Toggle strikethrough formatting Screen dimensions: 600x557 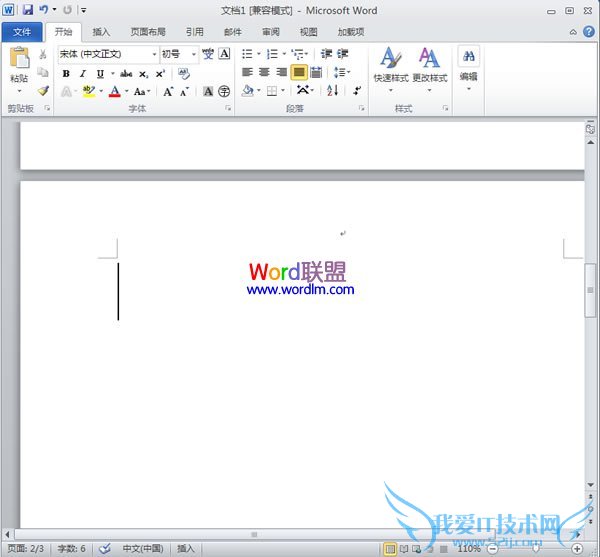point(126,73)
